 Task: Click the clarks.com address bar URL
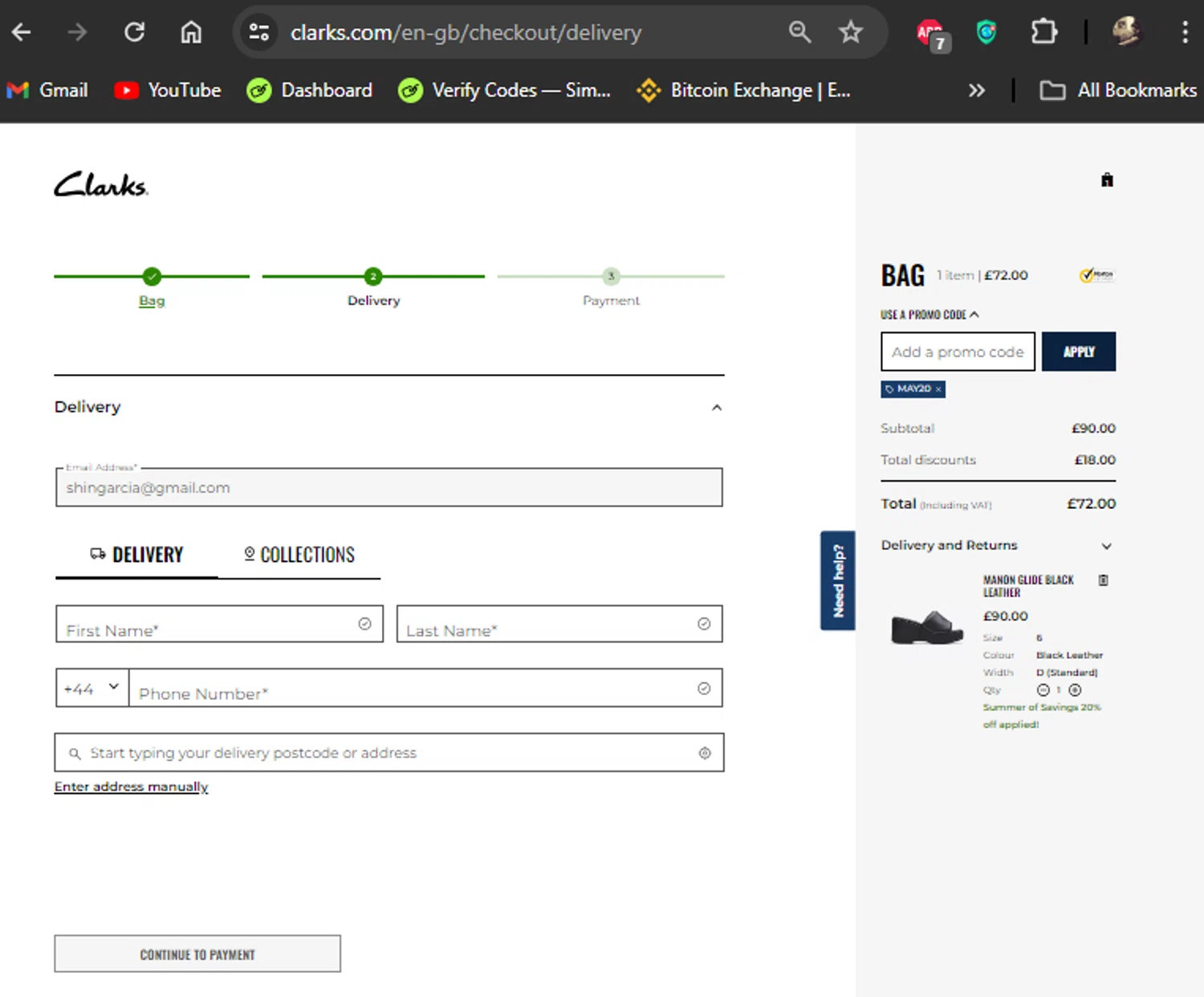point(466,32)
